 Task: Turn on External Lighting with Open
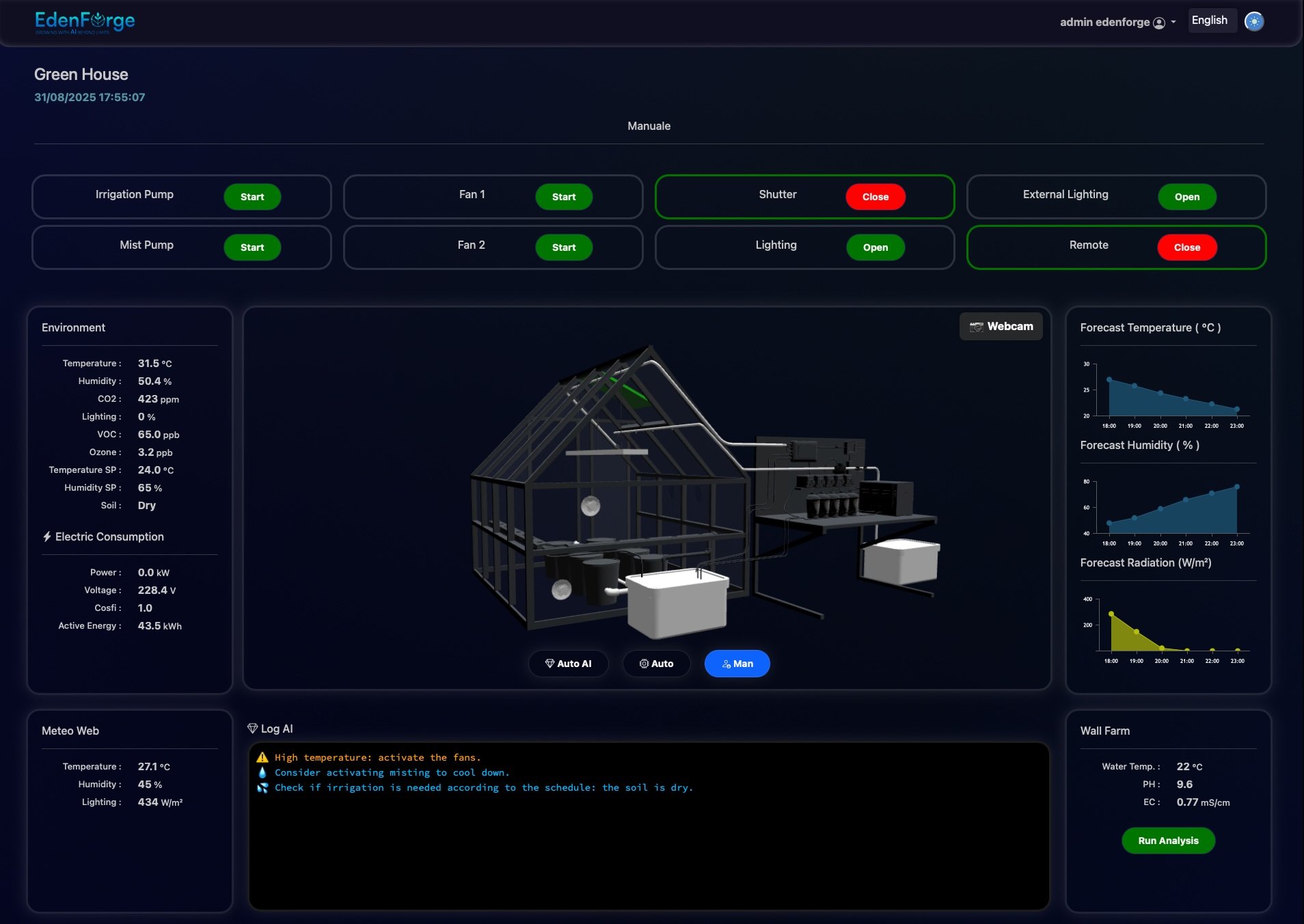coord(1186,197)
